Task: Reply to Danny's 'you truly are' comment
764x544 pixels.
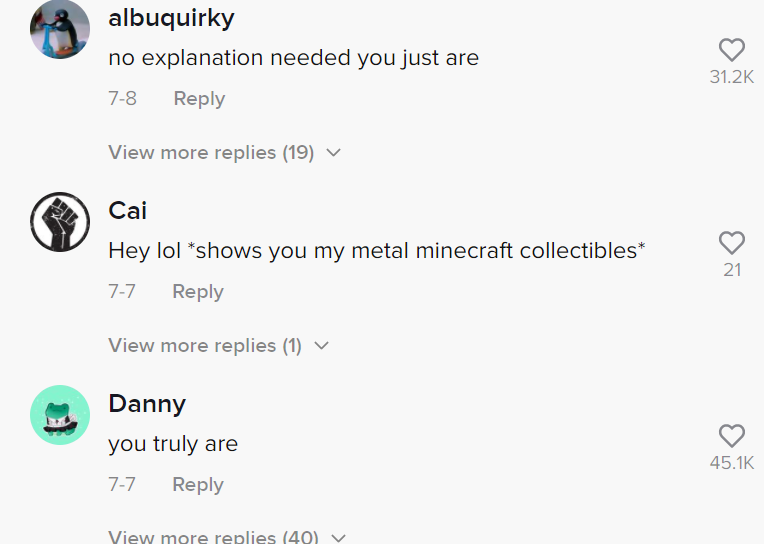Action: tap(198, 485)
